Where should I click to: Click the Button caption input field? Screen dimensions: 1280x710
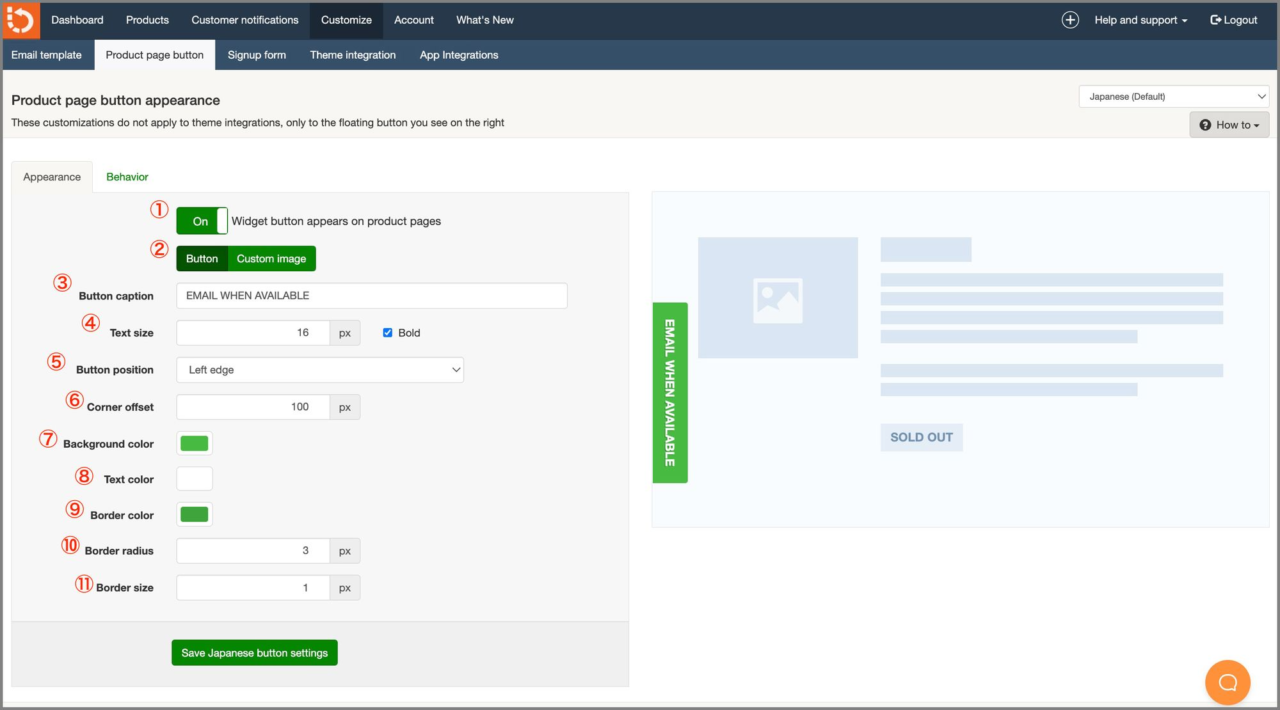pos(372,296)
